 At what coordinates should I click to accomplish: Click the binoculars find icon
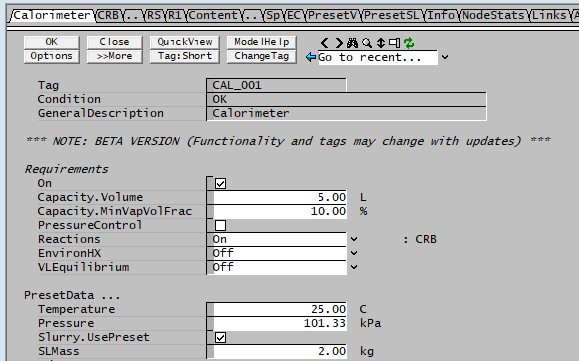pos(352,43)
